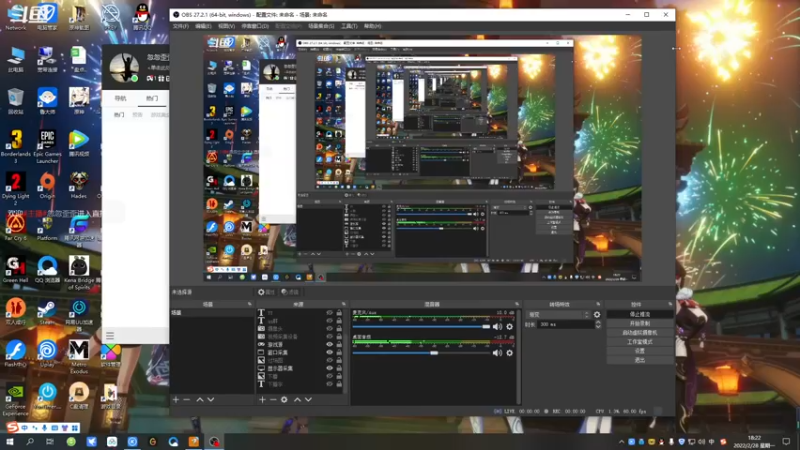Move scene up in Scenes panel
800x450 pixels.
[200, 399]
